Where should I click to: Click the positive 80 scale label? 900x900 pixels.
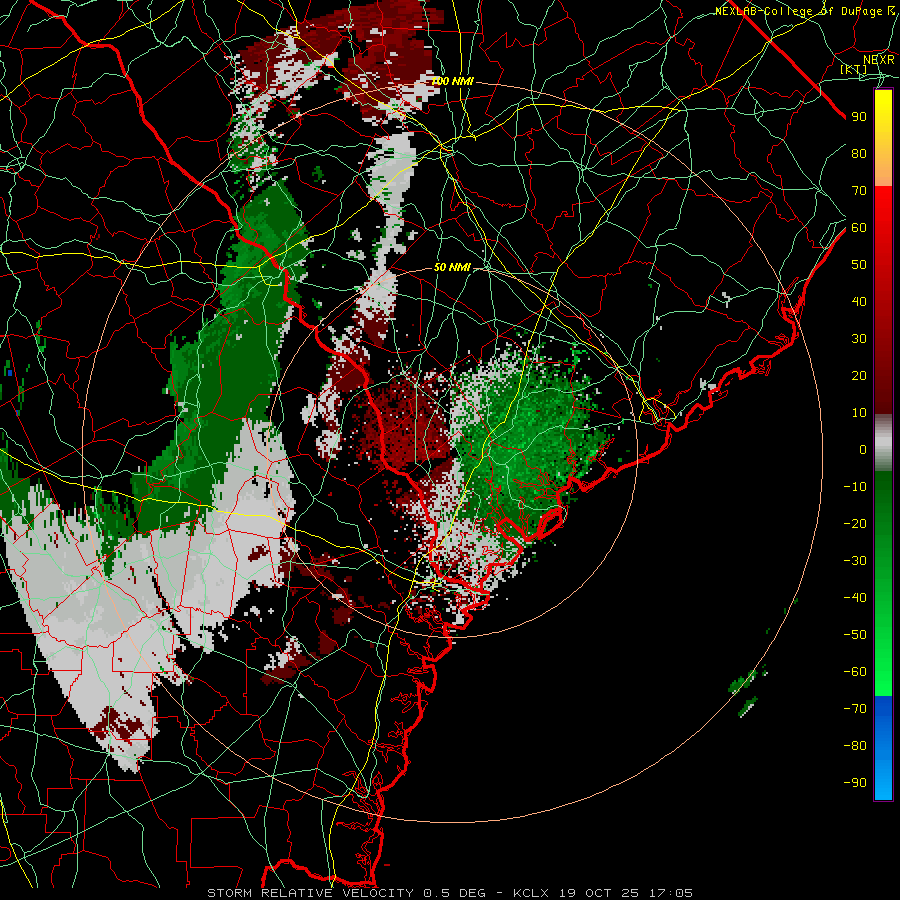[x=859, y=154]
